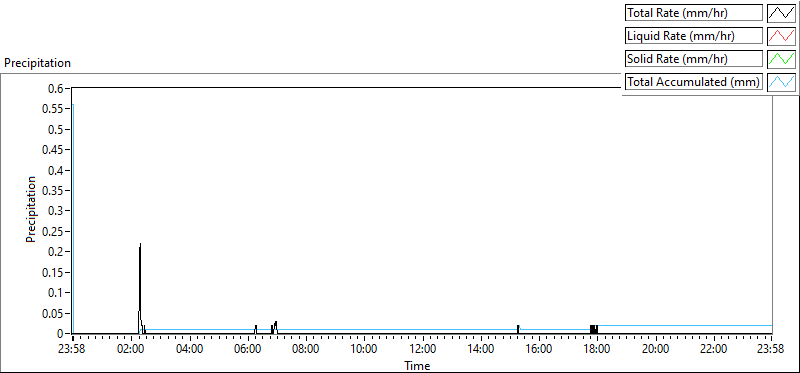Click the rate spike after 15:00
Image resolution: width=800 pixels, height=373 pixels.
tap(518, 329)
